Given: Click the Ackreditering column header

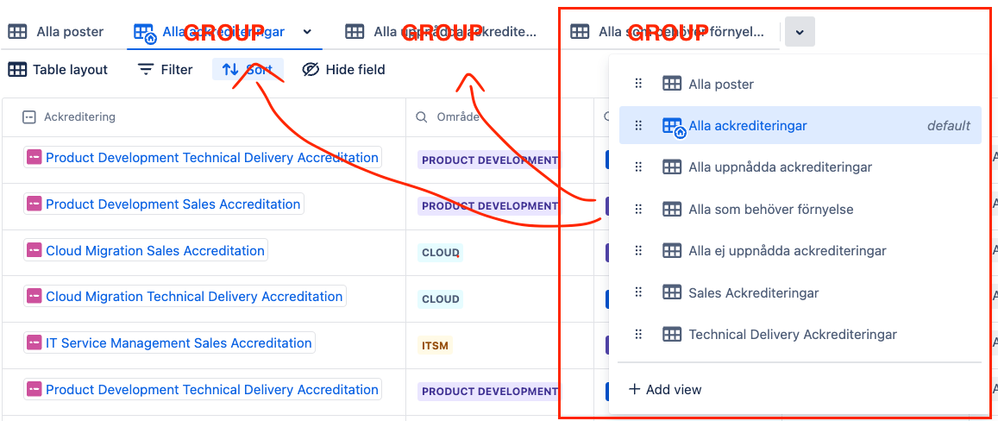Looking at the screenshot, I should coord(69,117).
